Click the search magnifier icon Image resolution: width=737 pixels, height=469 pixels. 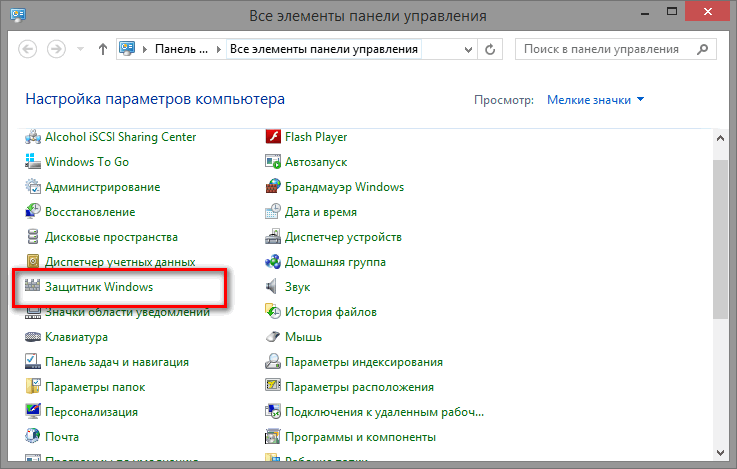702,49
